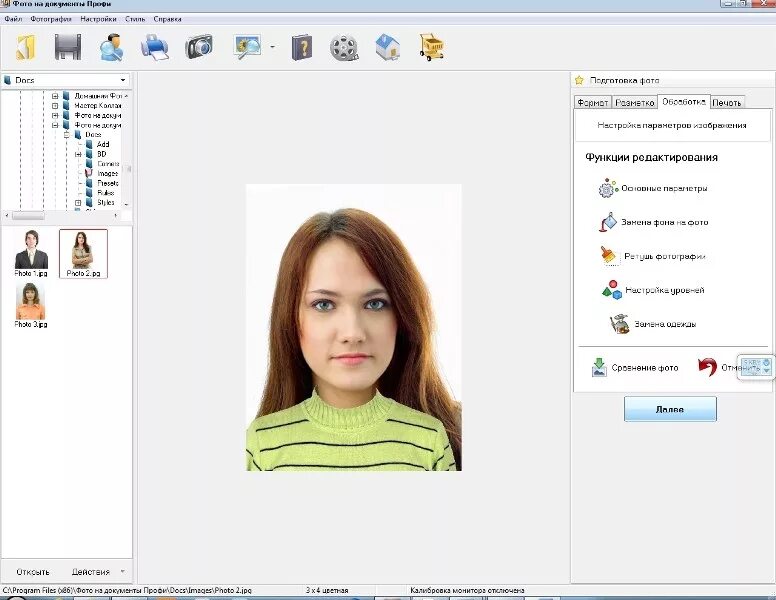
Task: Select the Photo 1.jpg thumbnail
Action: 31,253
